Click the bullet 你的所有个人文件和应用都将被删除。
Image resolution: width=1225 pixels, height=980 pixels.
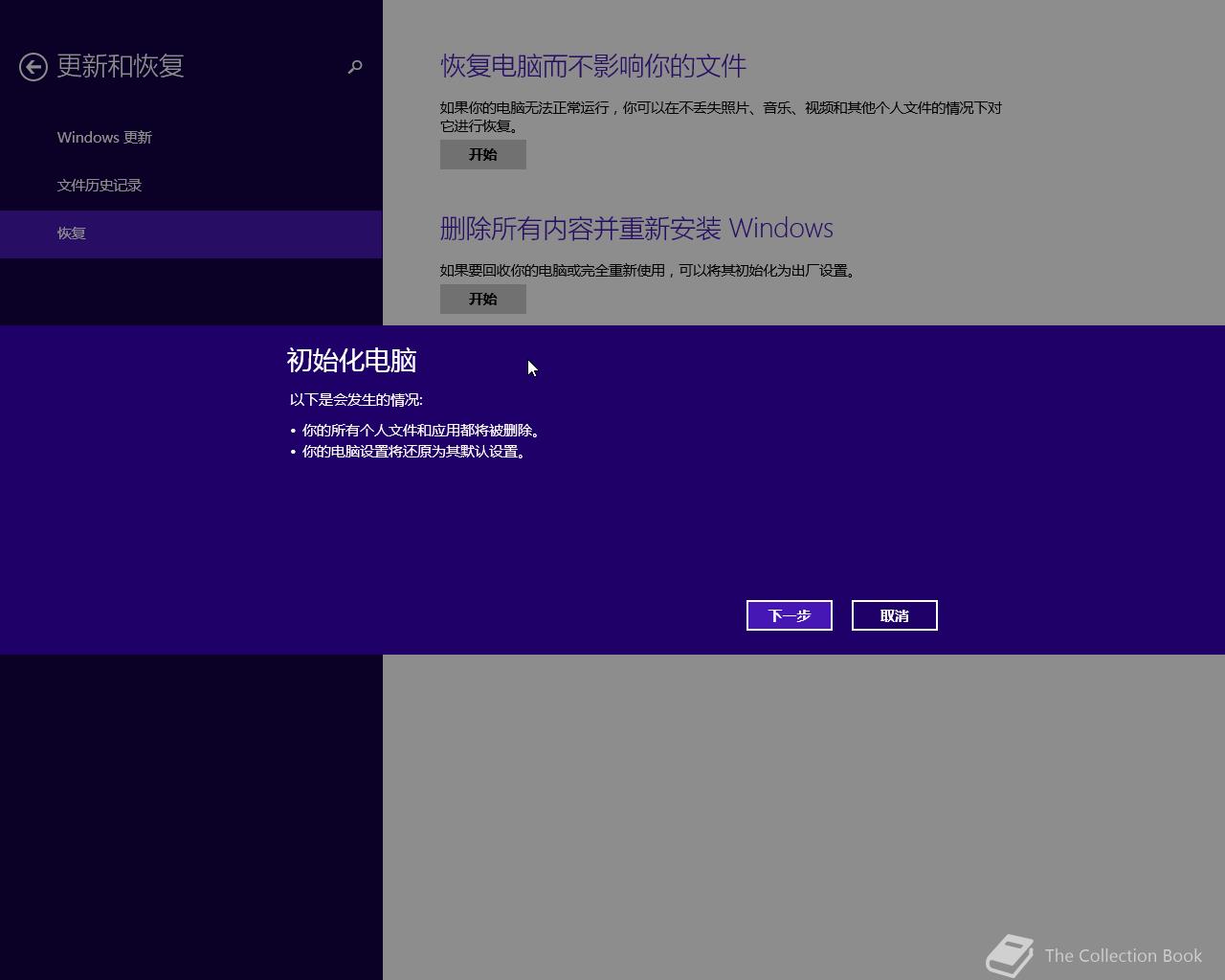click(x=421, y=431)
